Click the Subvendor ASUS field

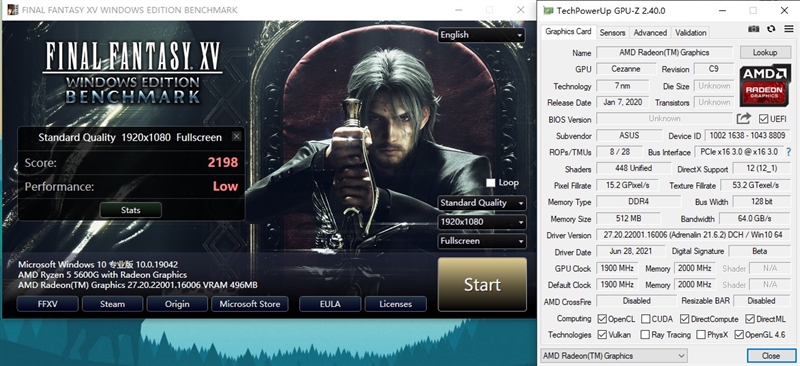click(630, 136)
